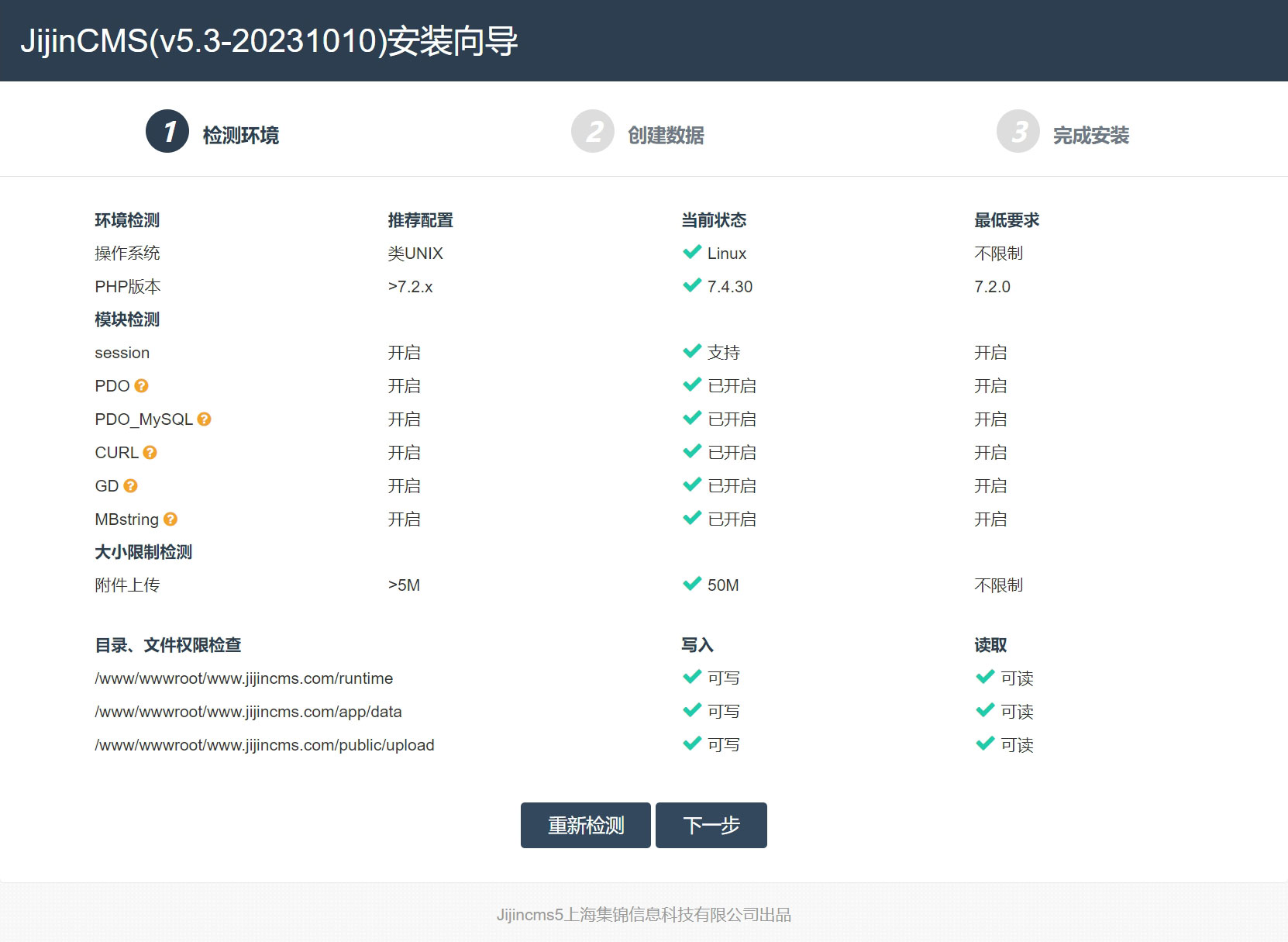
Task: Click the 附件上传 row label
Action: tap(127, 585)
